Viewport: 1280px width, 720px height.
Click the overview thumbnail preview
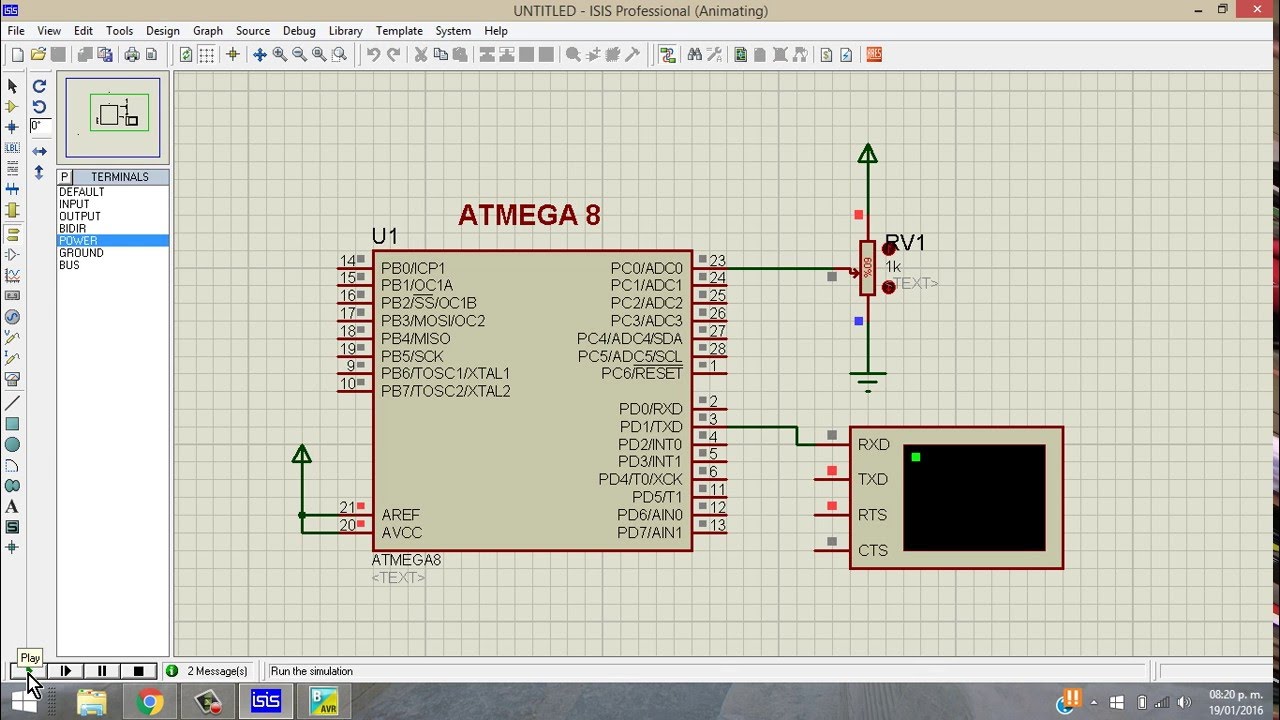pos(113,117)
